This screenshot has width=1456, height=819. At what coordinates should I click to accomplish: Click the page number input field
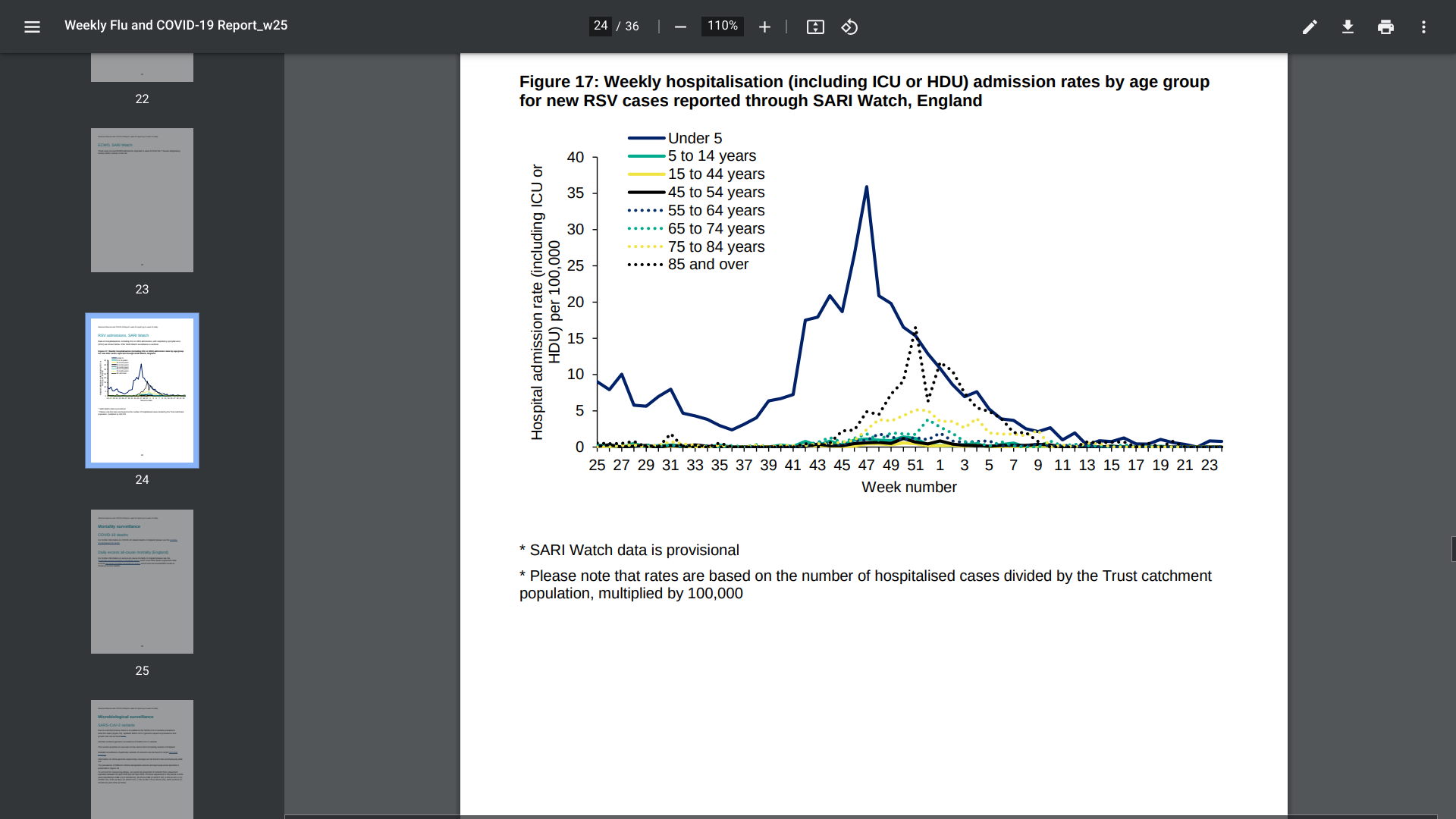pos(600,26)
